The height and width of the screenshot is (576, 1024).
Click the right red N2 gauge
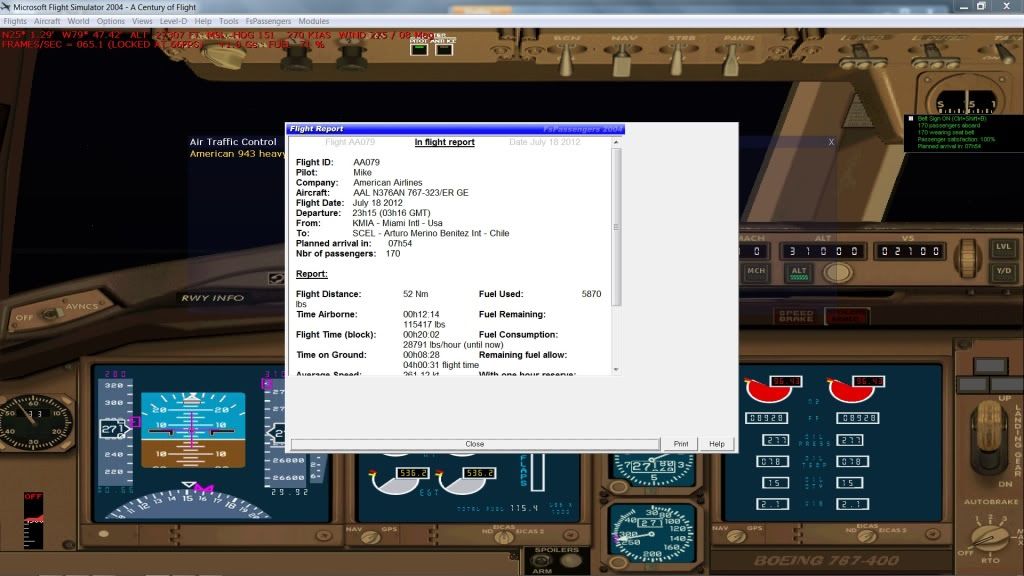point(856,389)
